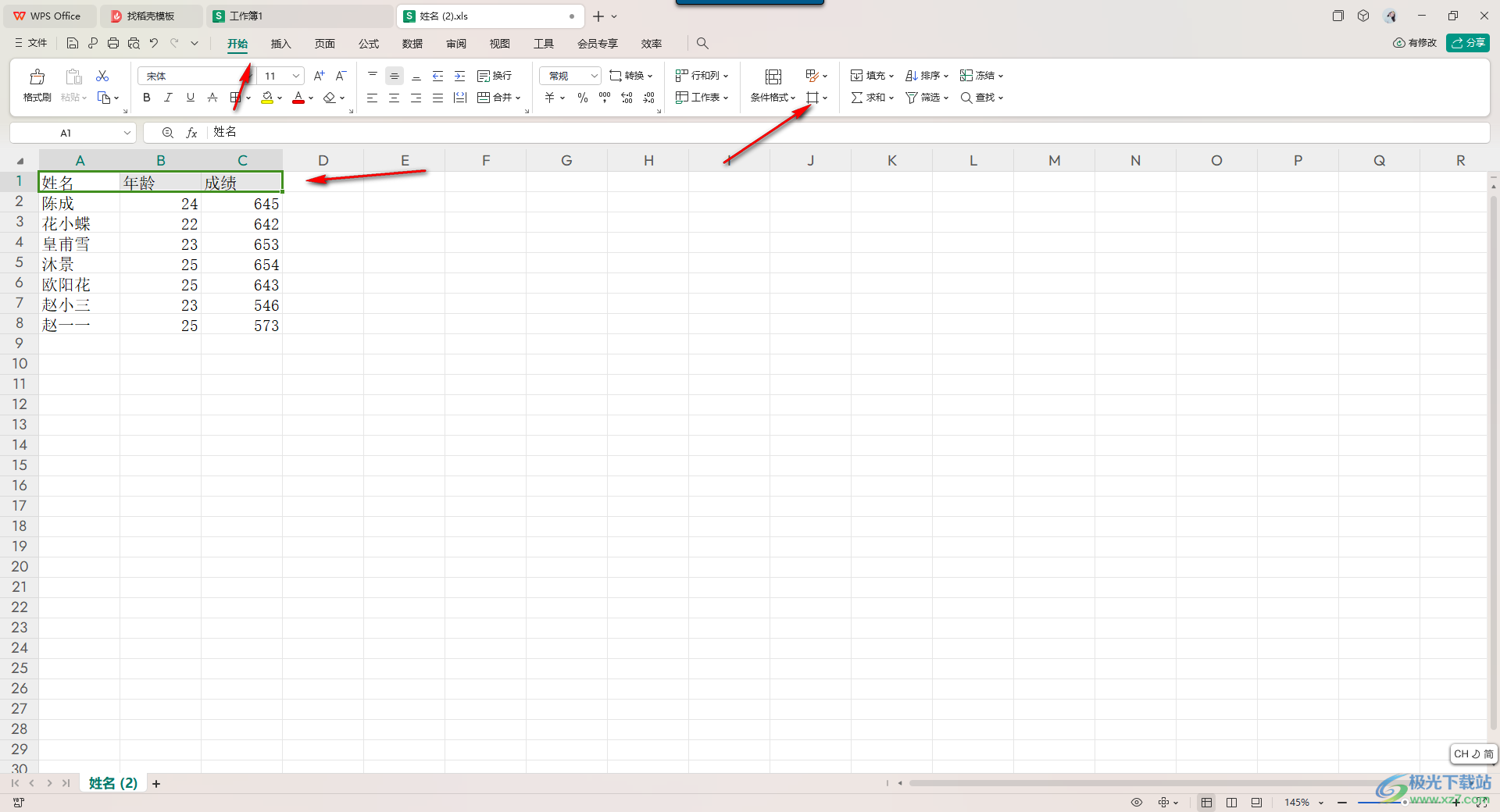Click the Decrease indent icon

click(438, 76)
